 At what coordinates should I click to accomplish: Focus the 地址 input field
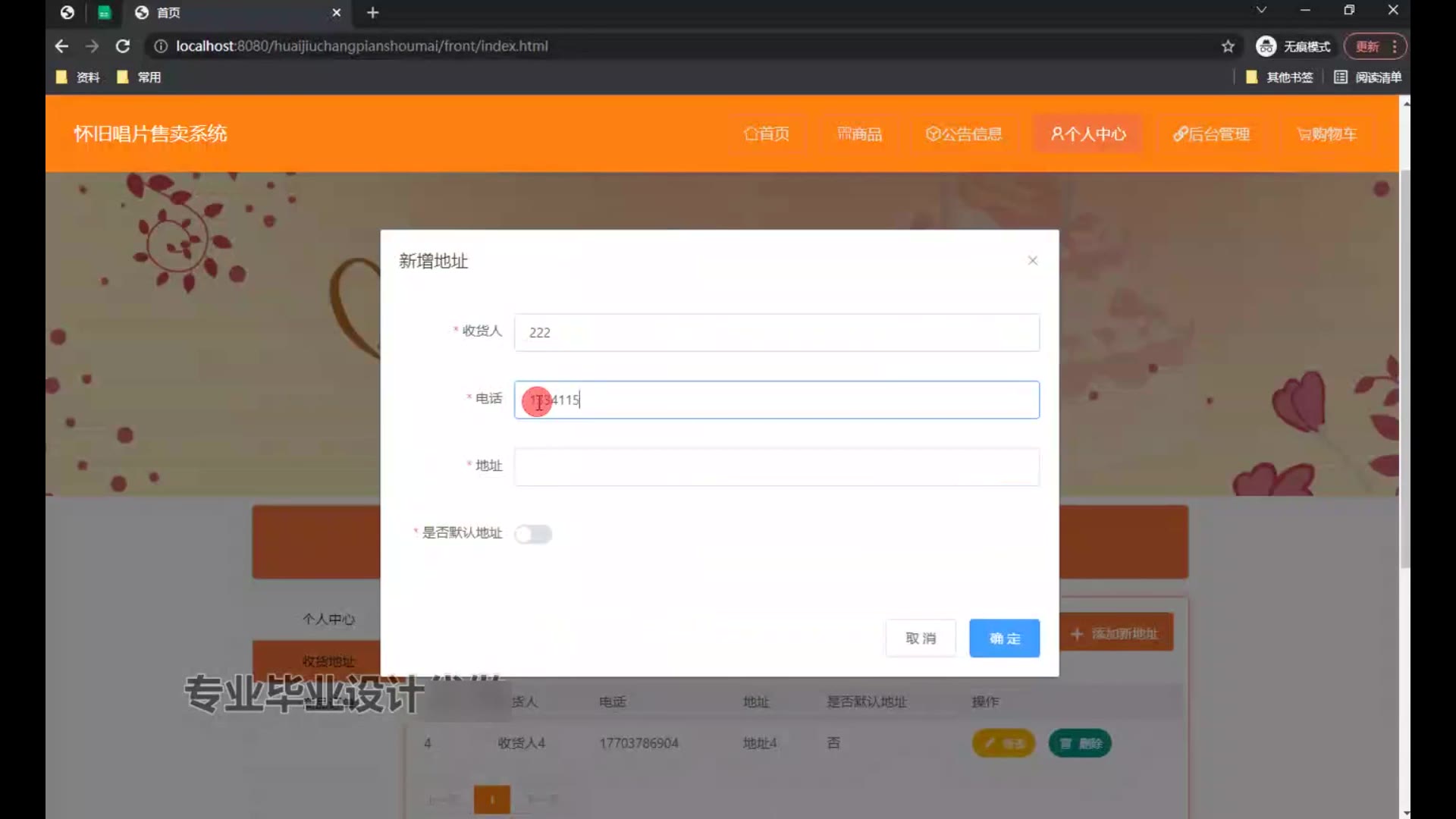(x=776, y=466)
